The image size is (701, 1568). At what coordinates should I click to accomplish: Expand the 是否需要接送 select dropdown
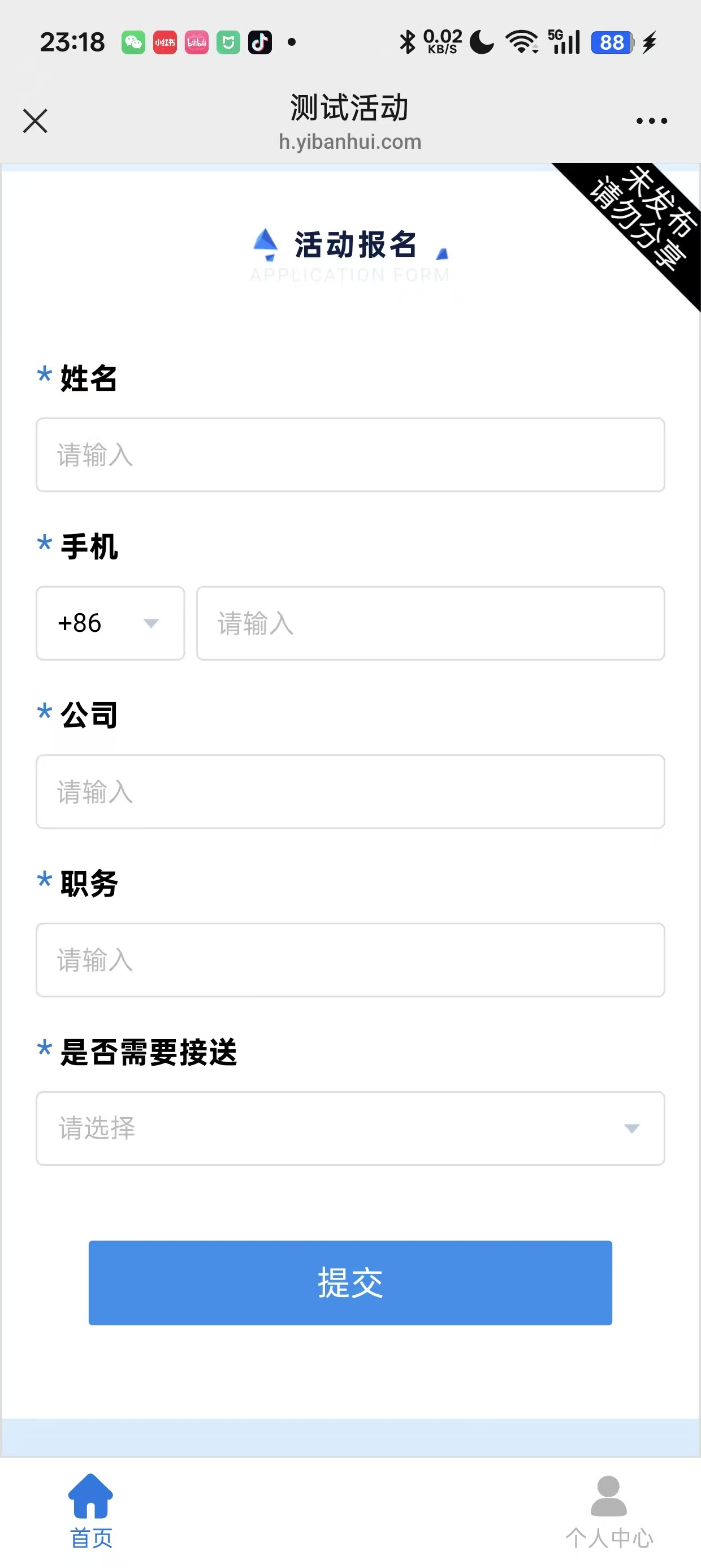[x=350, y=1128]
